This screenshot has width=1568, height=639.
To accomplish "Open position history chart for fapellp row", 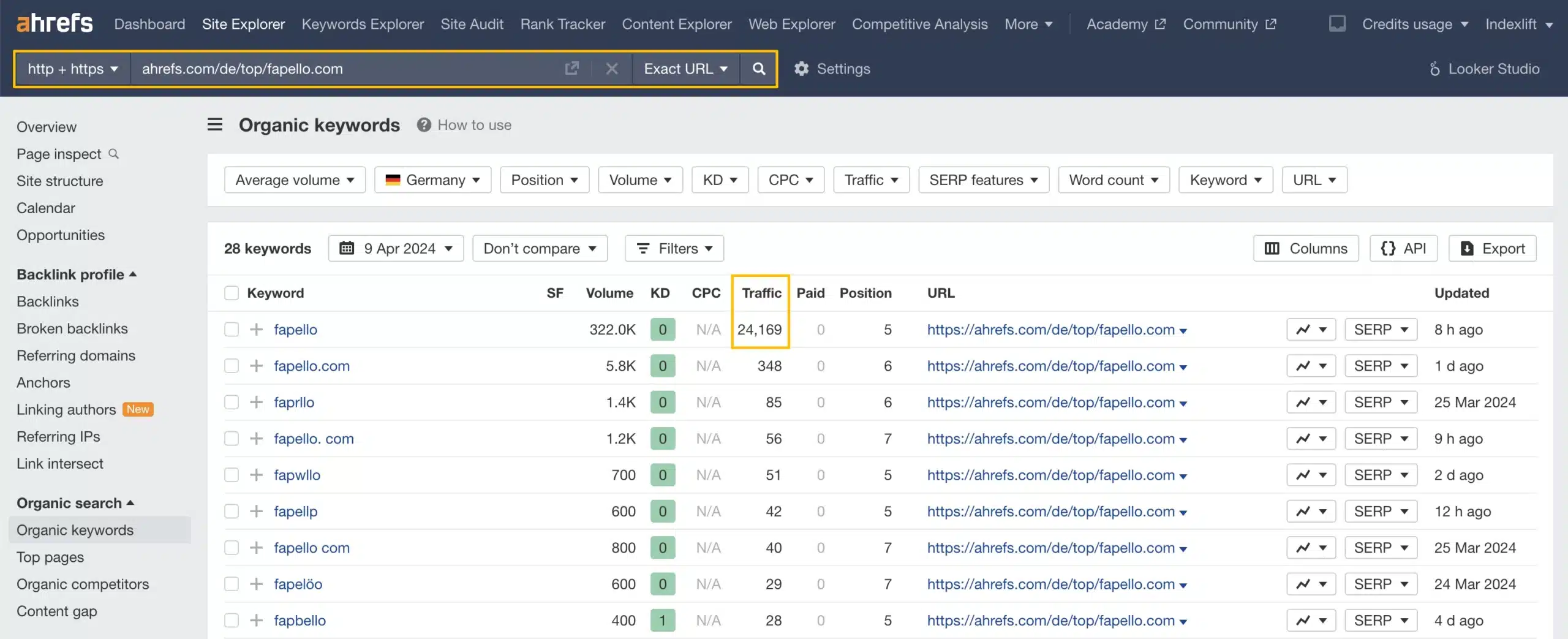I will pos(1311,511).
